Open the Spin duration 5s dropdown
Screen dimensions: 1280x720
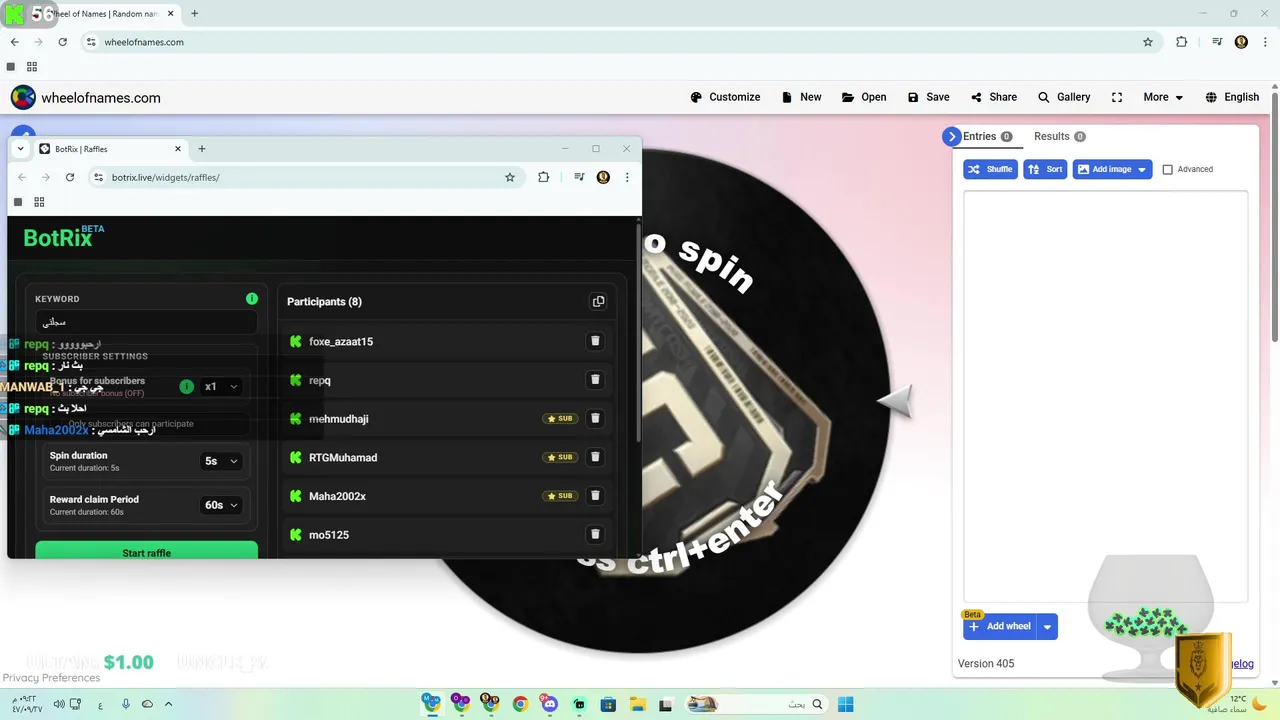pyautogui.click(x=221, y=461)
